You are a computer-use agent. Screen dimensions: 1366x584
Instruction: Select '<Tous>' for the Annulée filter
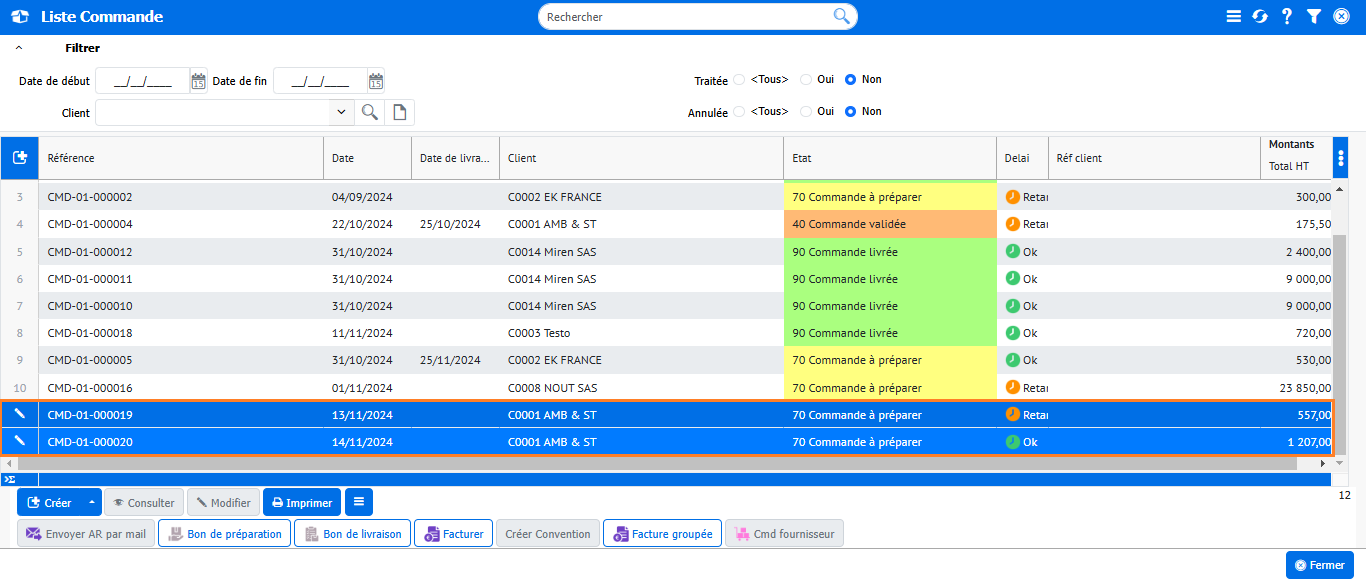pyautogui.click(x=739, y=112)
